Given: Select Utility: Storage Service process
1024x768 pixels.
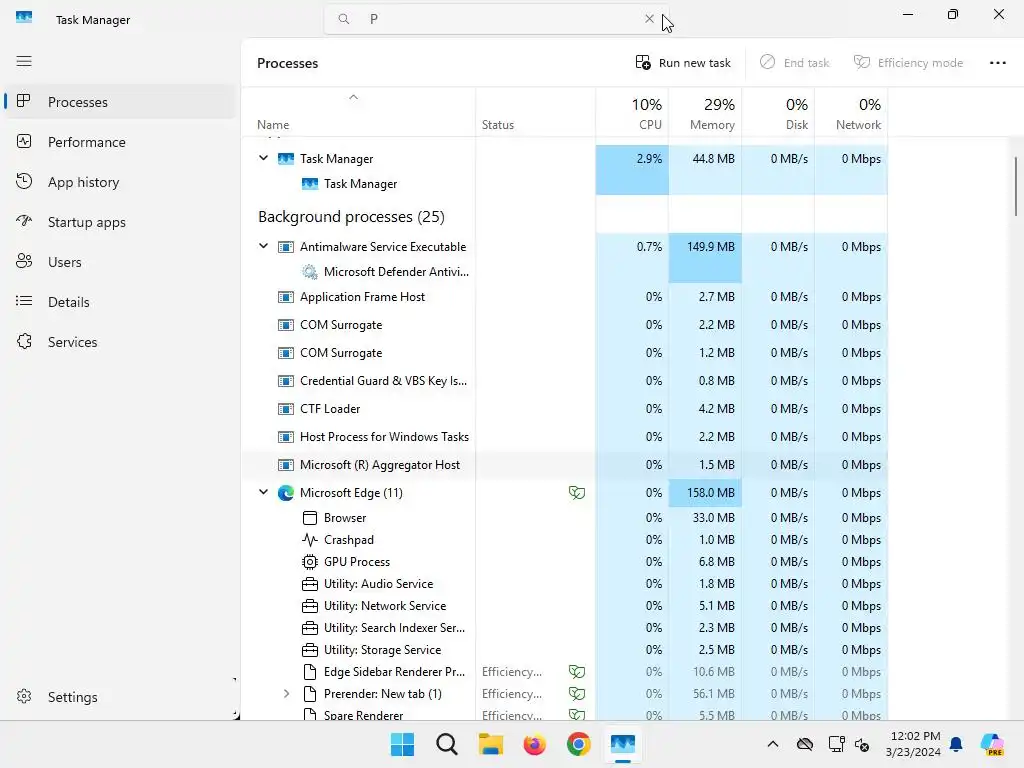Looking at the screenshot, I should tap(565, 650).
